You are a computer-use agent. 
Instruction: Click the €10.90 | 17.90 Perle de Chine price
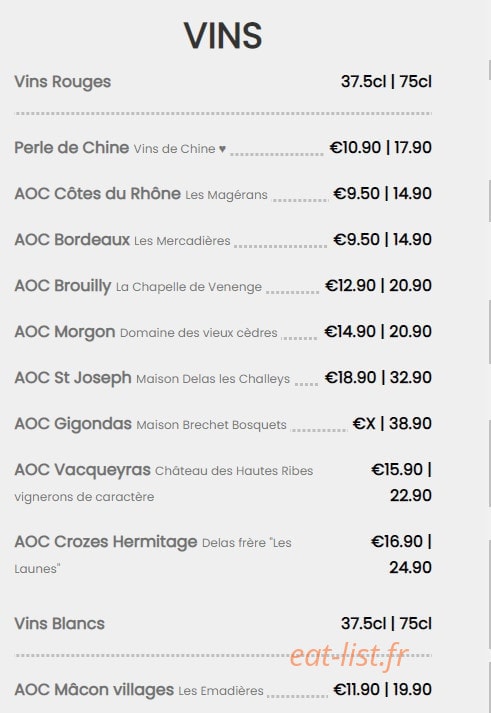coord(381,148)
